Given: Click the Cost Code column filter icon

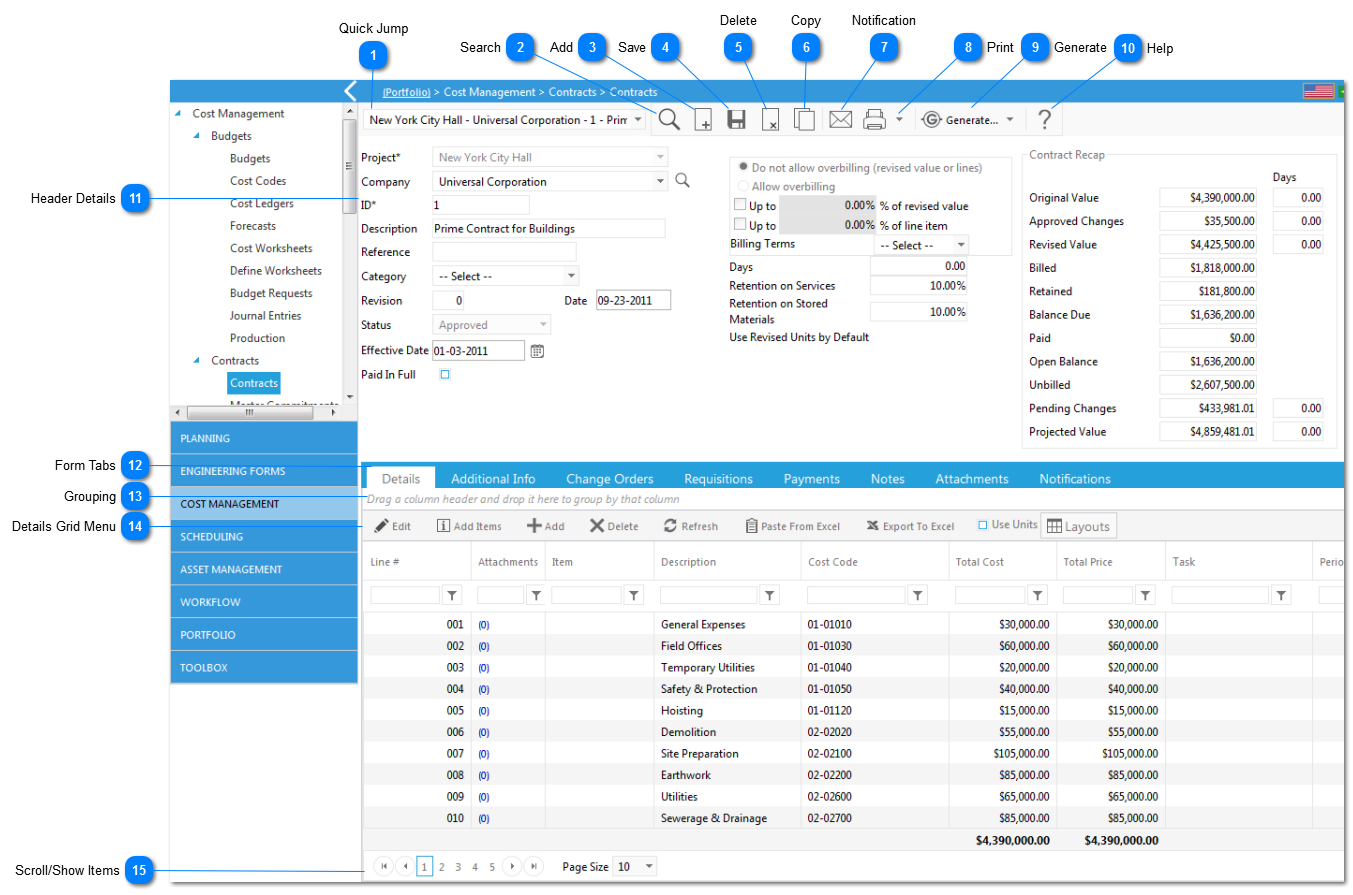Looking at the screenshot, I should coord(917,595).
